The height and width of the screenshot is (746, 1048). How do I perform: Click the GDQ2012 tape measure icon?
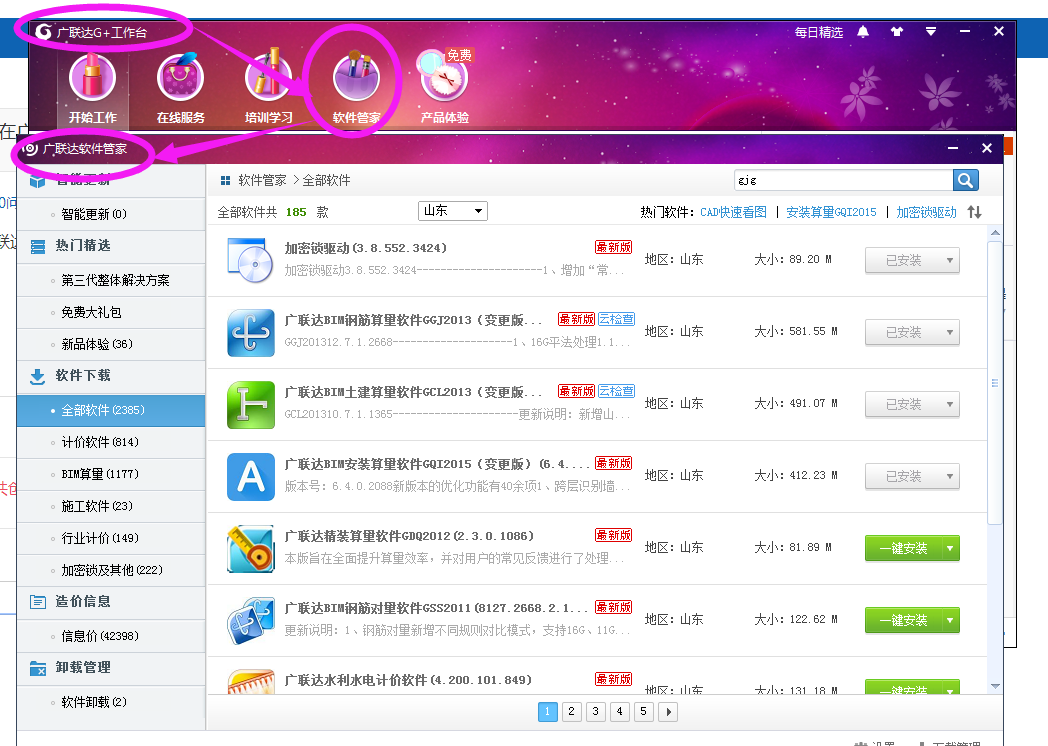point(251,549)
